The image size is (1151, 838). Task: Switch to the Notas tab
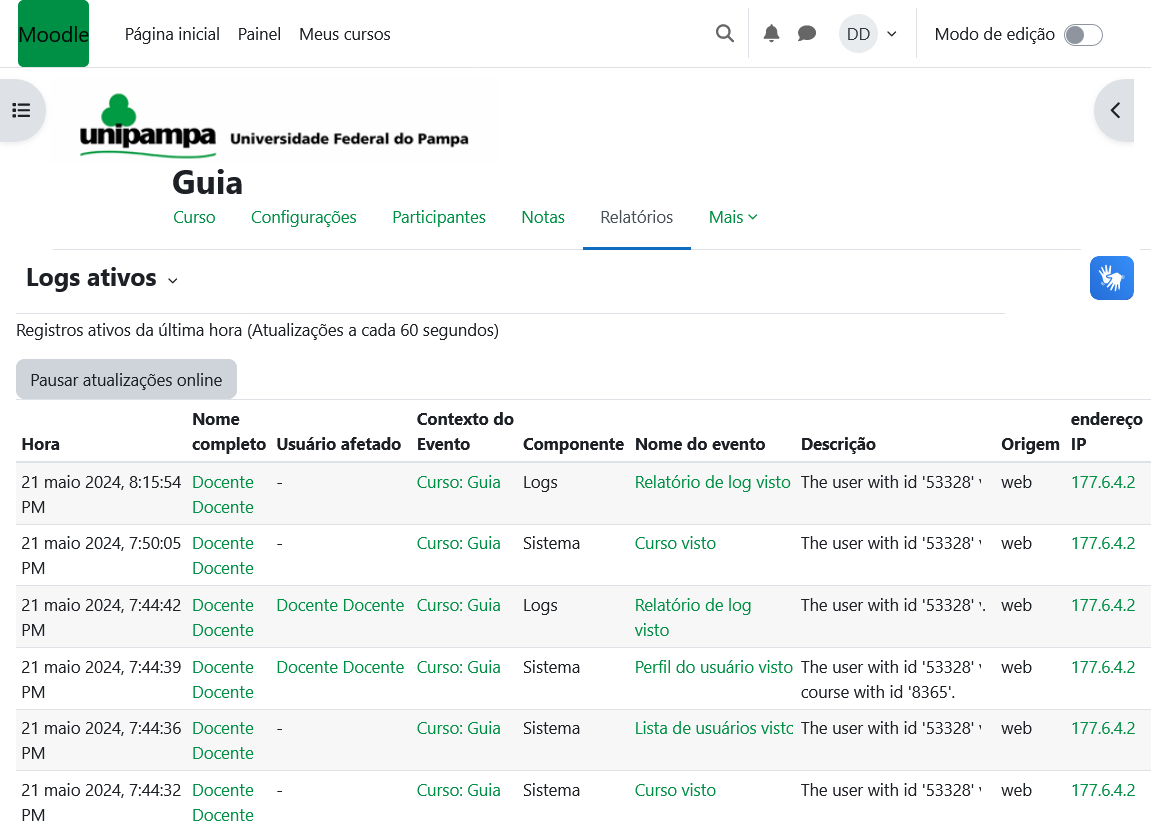pos(543,217)
